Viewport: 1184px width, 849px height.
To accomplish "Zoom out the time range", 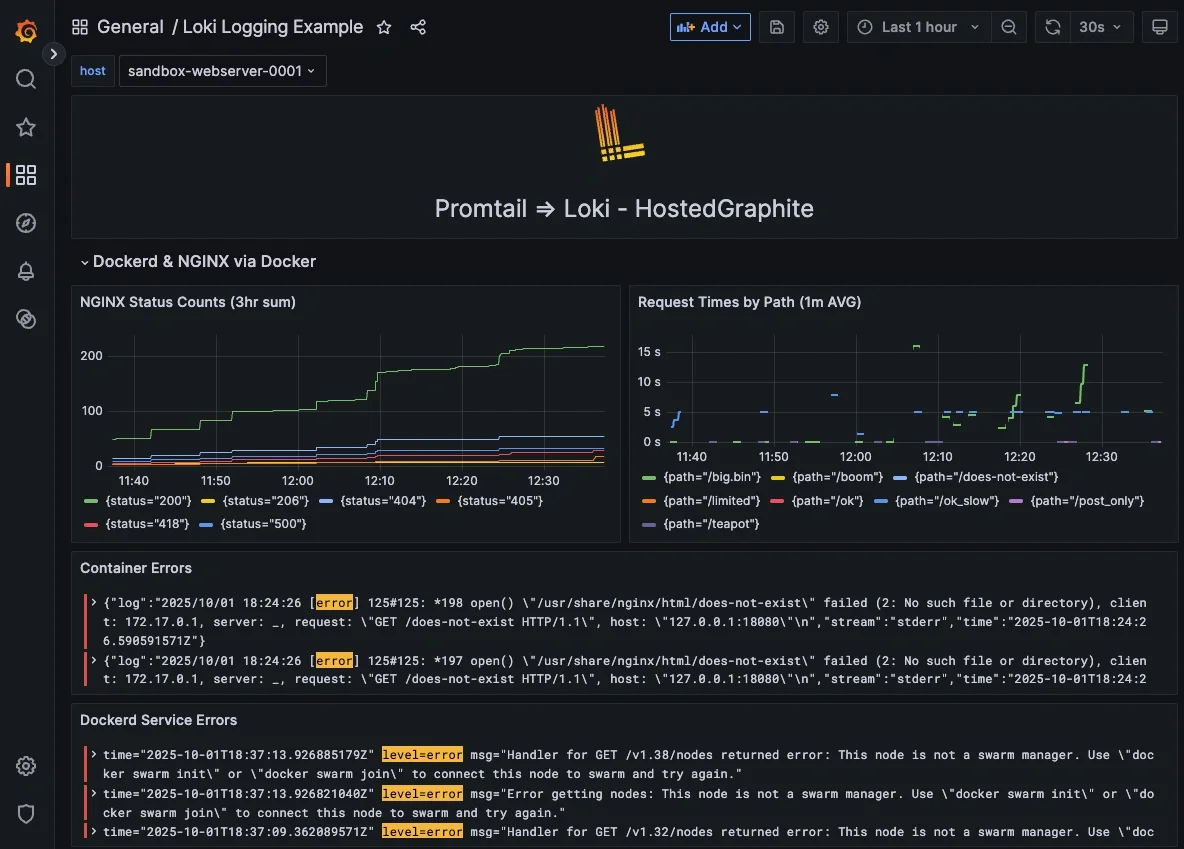I will coord(1009,27).
